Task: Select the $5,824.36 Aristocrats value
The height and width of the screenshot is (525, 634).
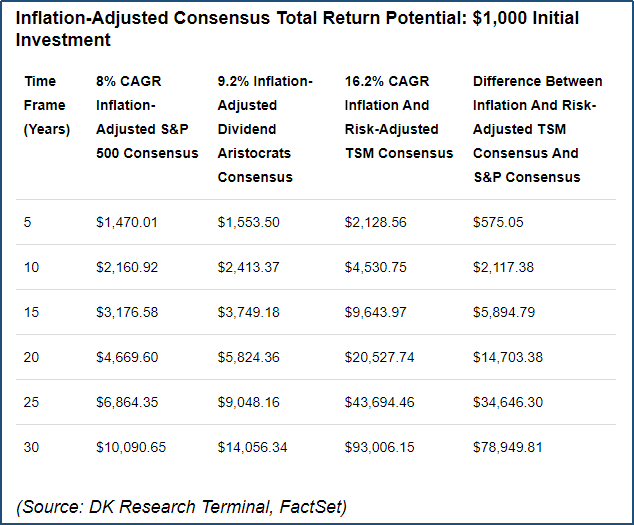Action: click(248, 357)
